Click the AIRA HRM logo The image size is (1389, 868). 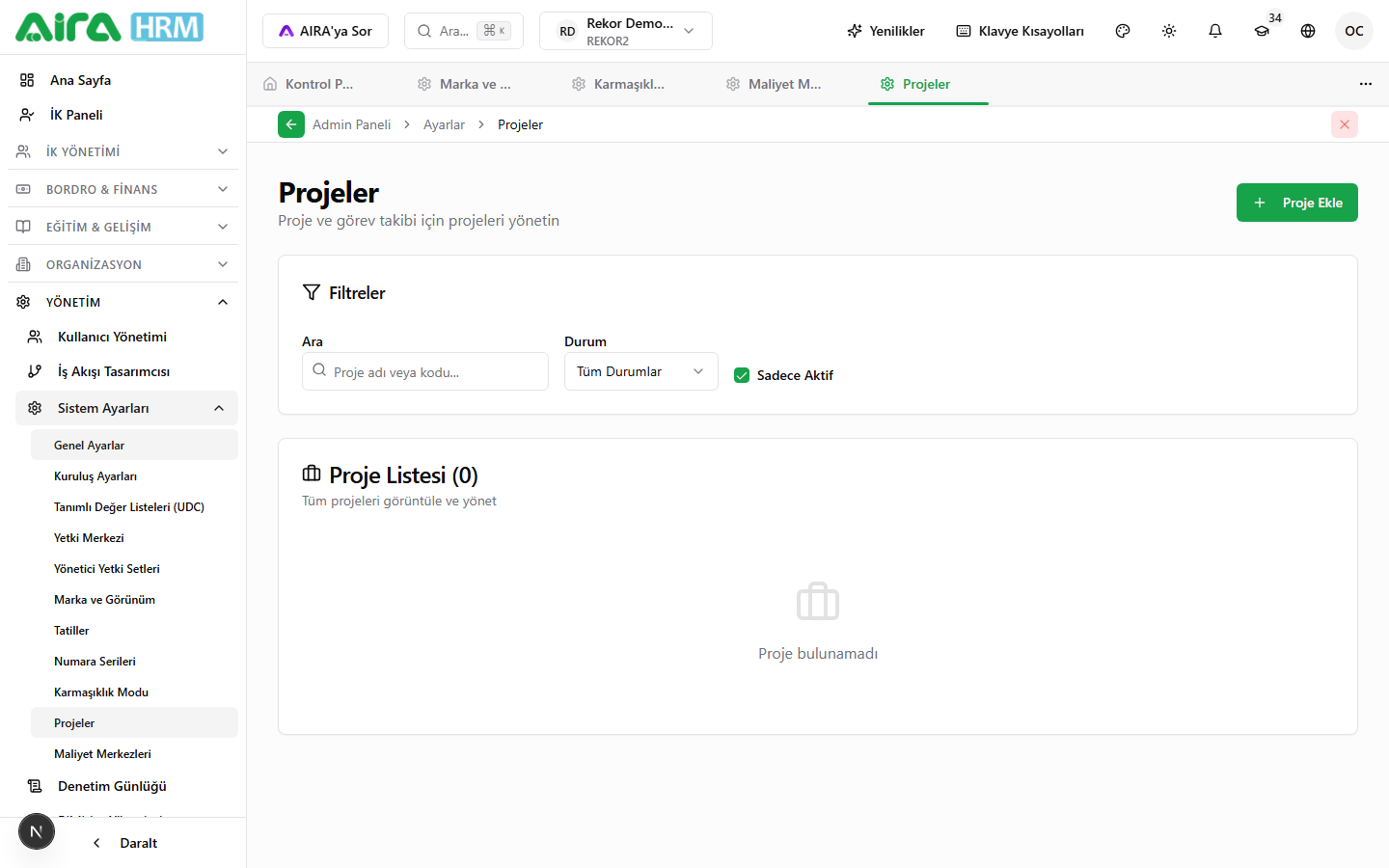(109, 27)
